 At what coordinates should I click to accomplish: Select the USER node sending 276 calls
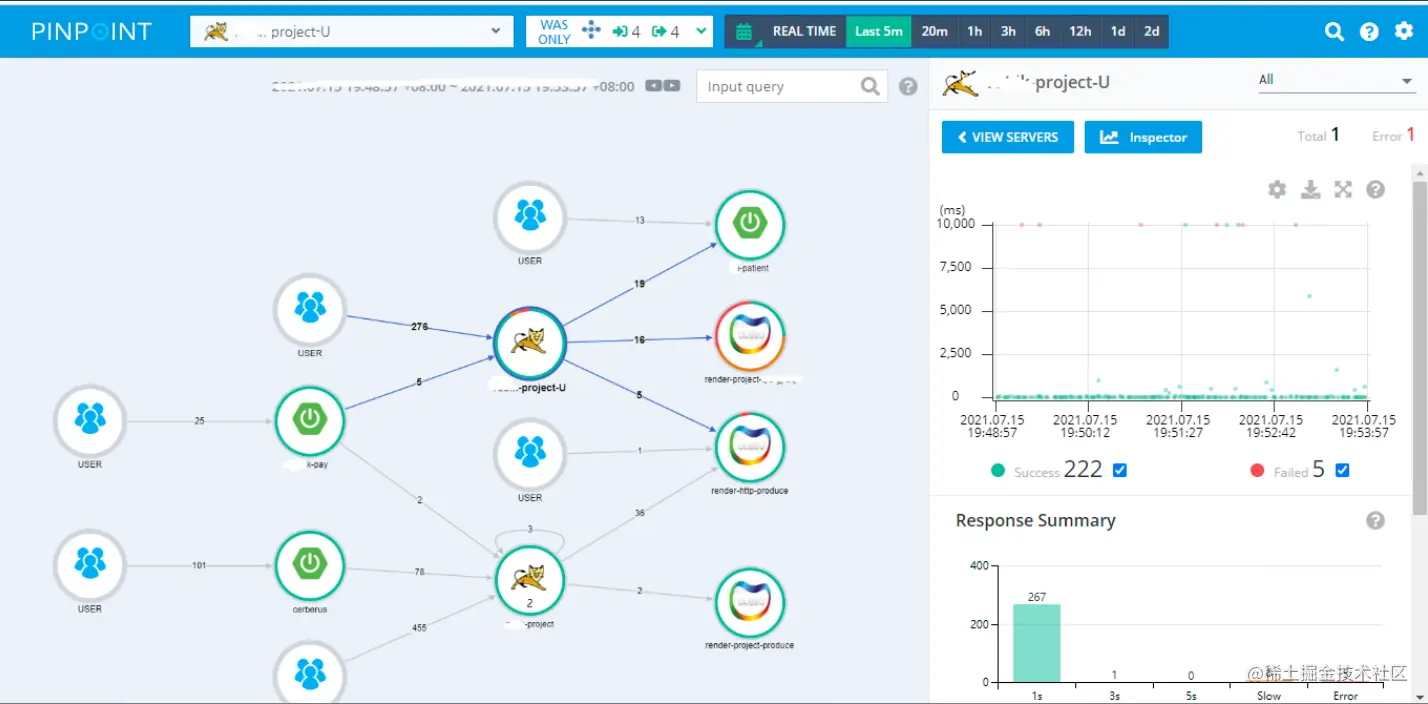[310, 309]
